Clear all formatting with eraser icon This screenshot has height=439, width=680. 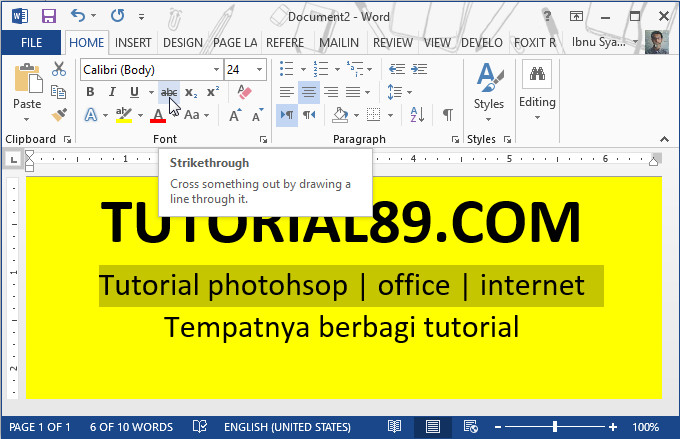click(x=244, y=92)
